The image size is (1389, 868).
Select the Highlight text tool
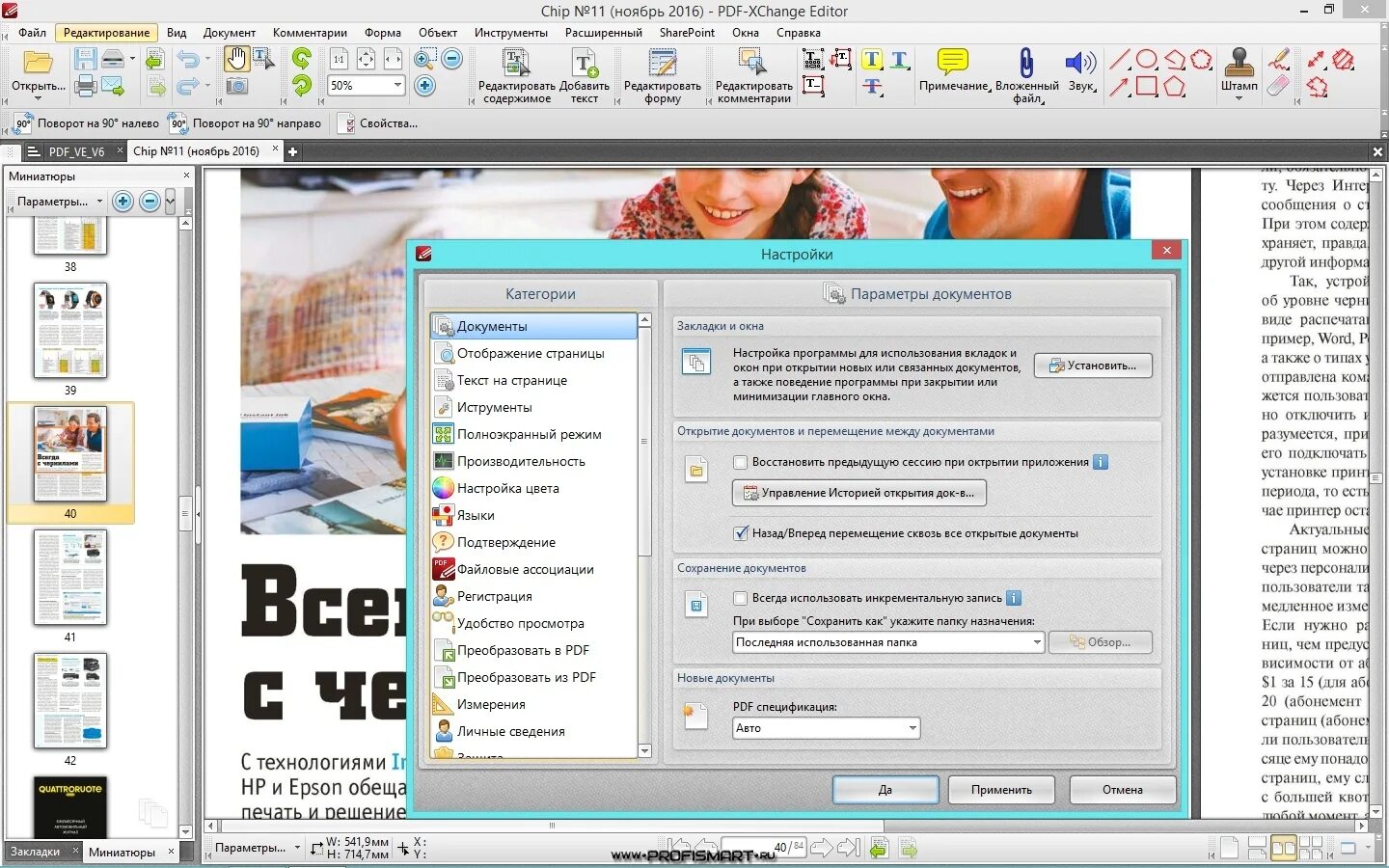tap(872, 60)
